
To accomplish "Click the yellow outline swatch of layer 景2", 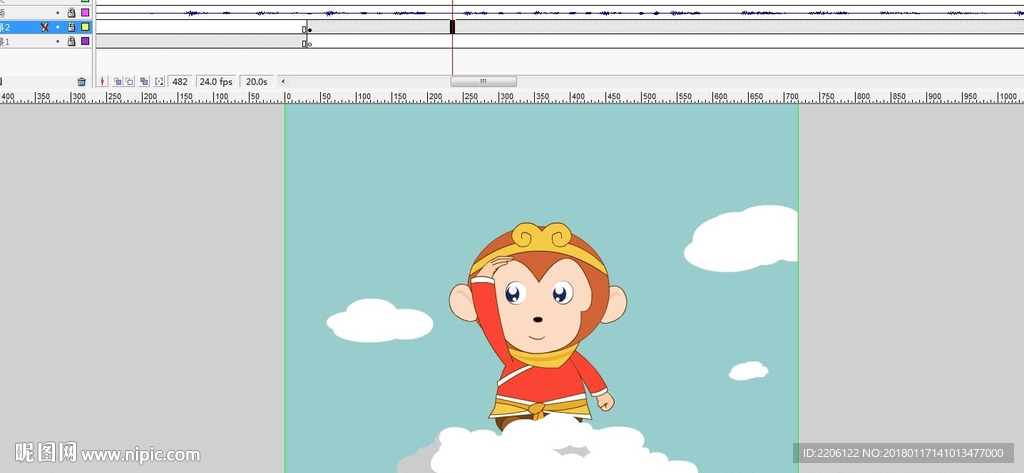I will 85,27.
